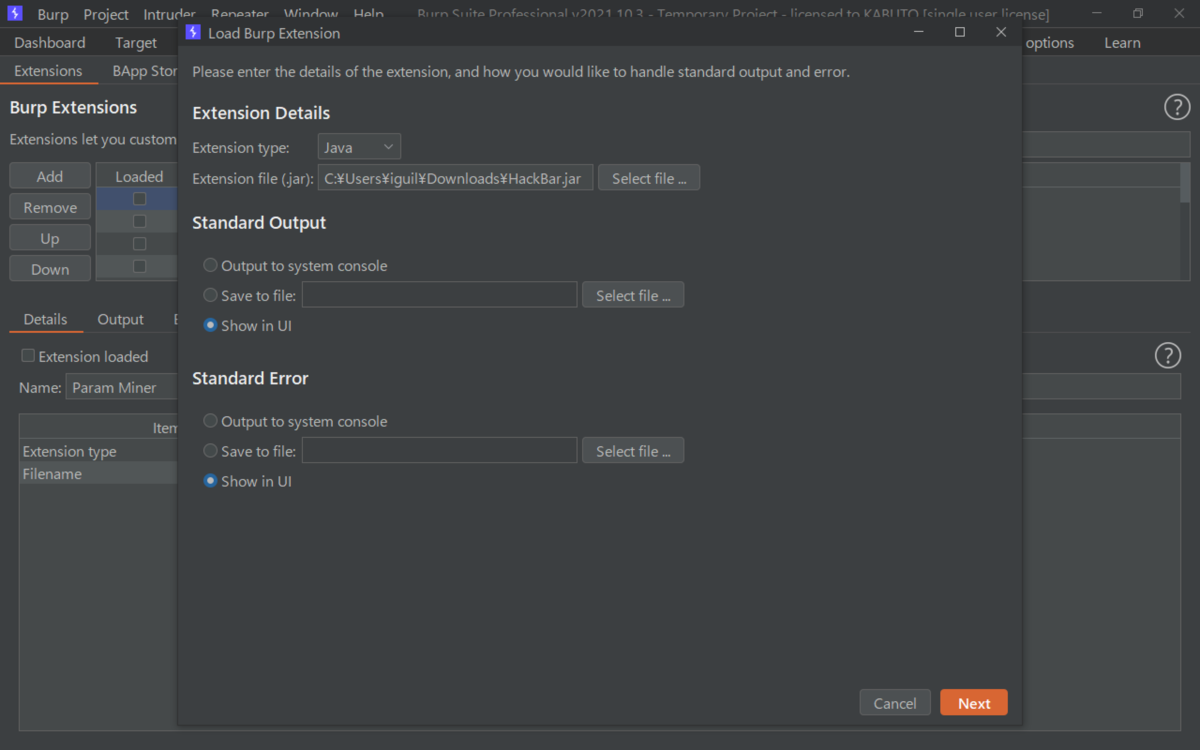Image resolution: width=1200 pixels, height=750 pixels.
Task: Click the Loaded column header
Action: click(x=139, y=176)
